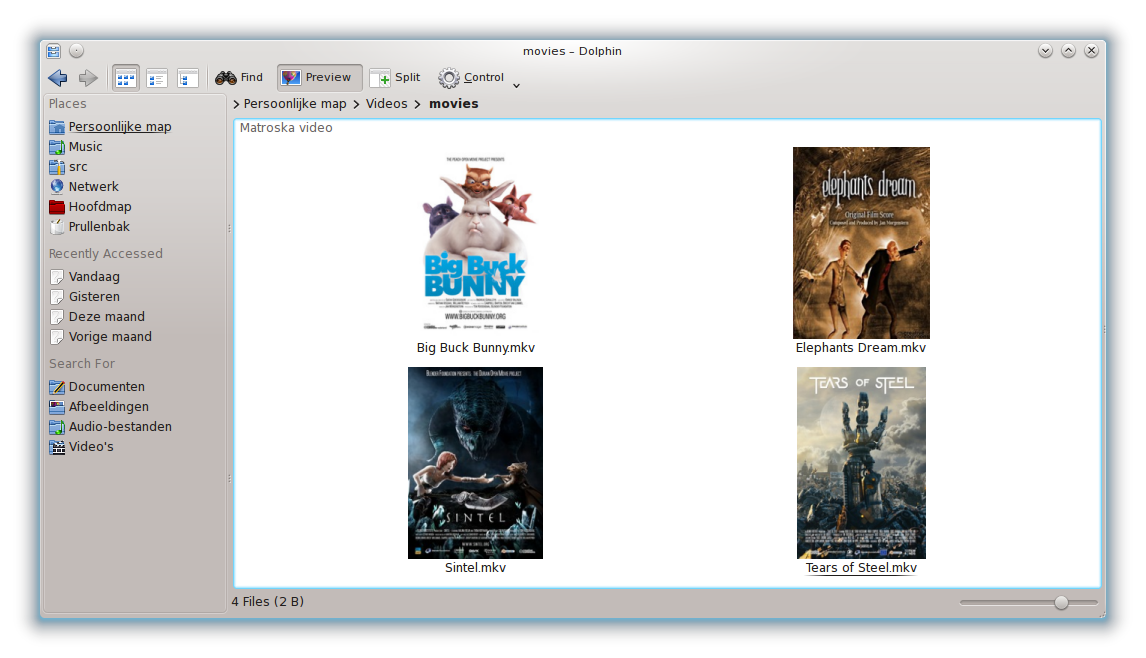Click the Afbeeldingen picture icon

coord(57,406)
